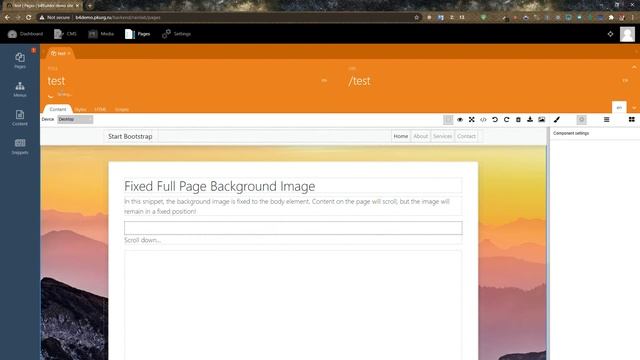Switch to Content tab
Screen dimensions: 640x360
(x=58, y=109)
